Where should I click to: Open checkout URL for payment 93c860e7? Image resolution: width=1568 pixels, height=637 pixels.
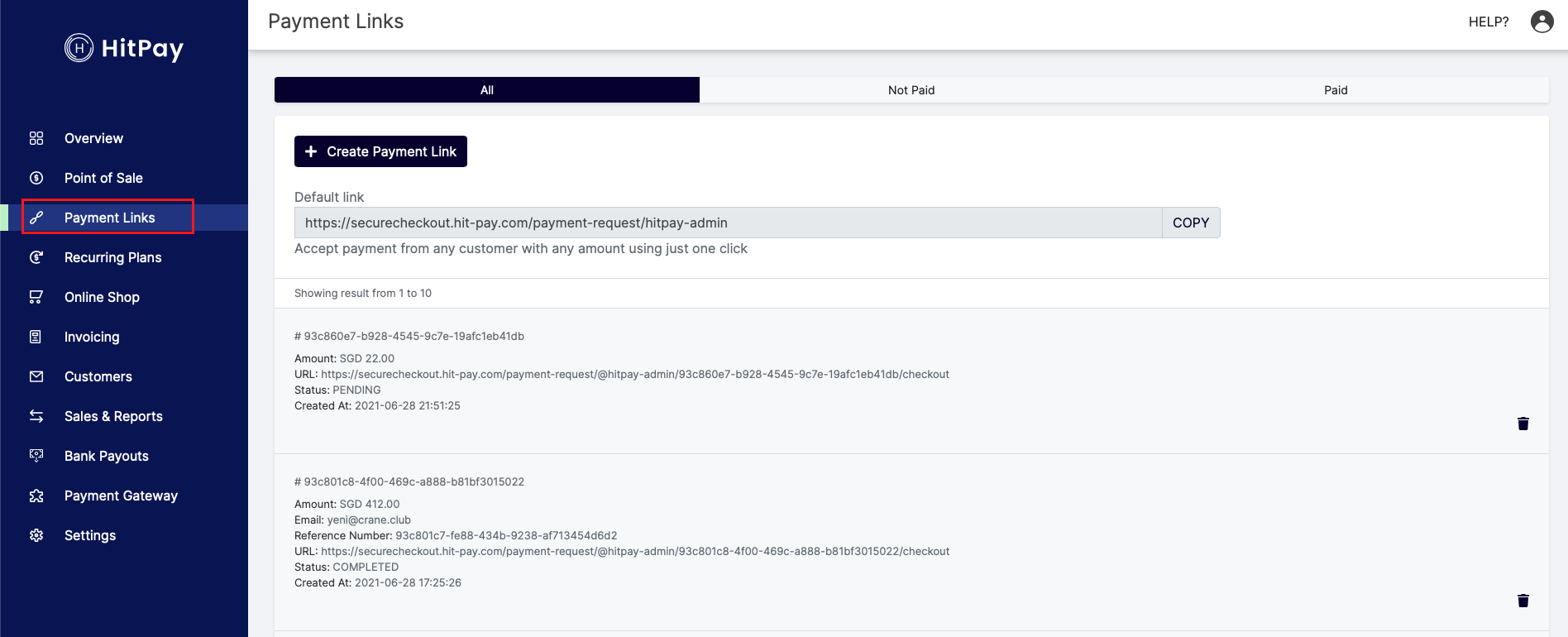(635, 374)
